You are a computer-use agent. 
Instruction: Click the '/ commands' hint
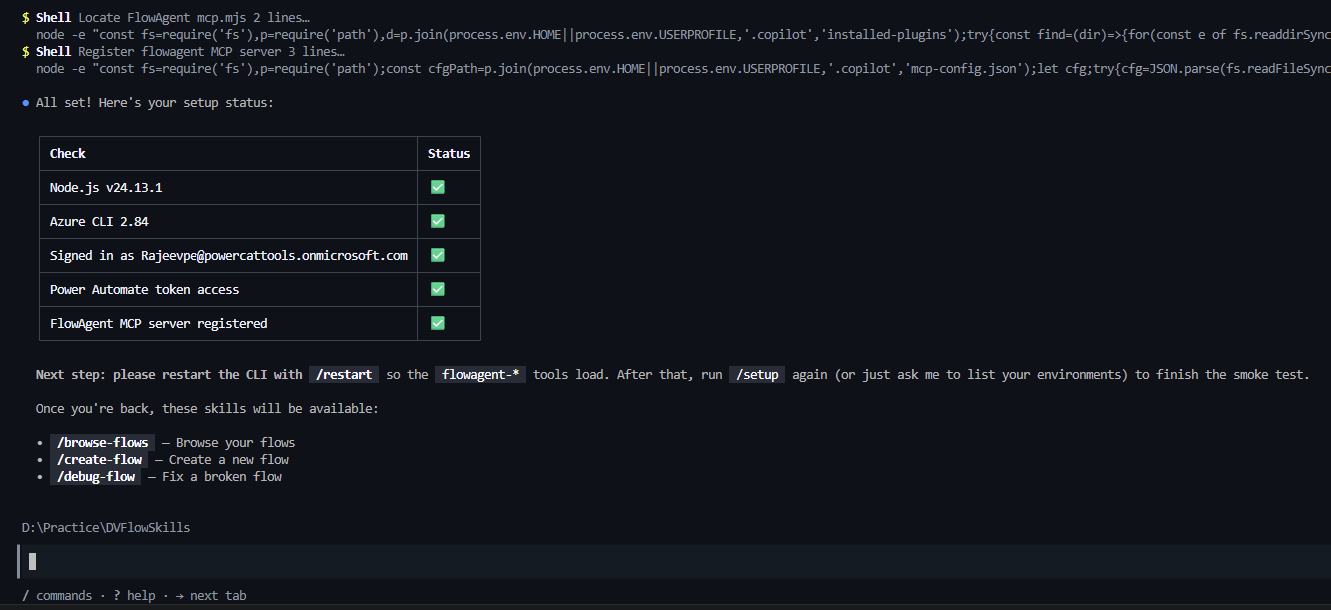[x=57, y=595]
